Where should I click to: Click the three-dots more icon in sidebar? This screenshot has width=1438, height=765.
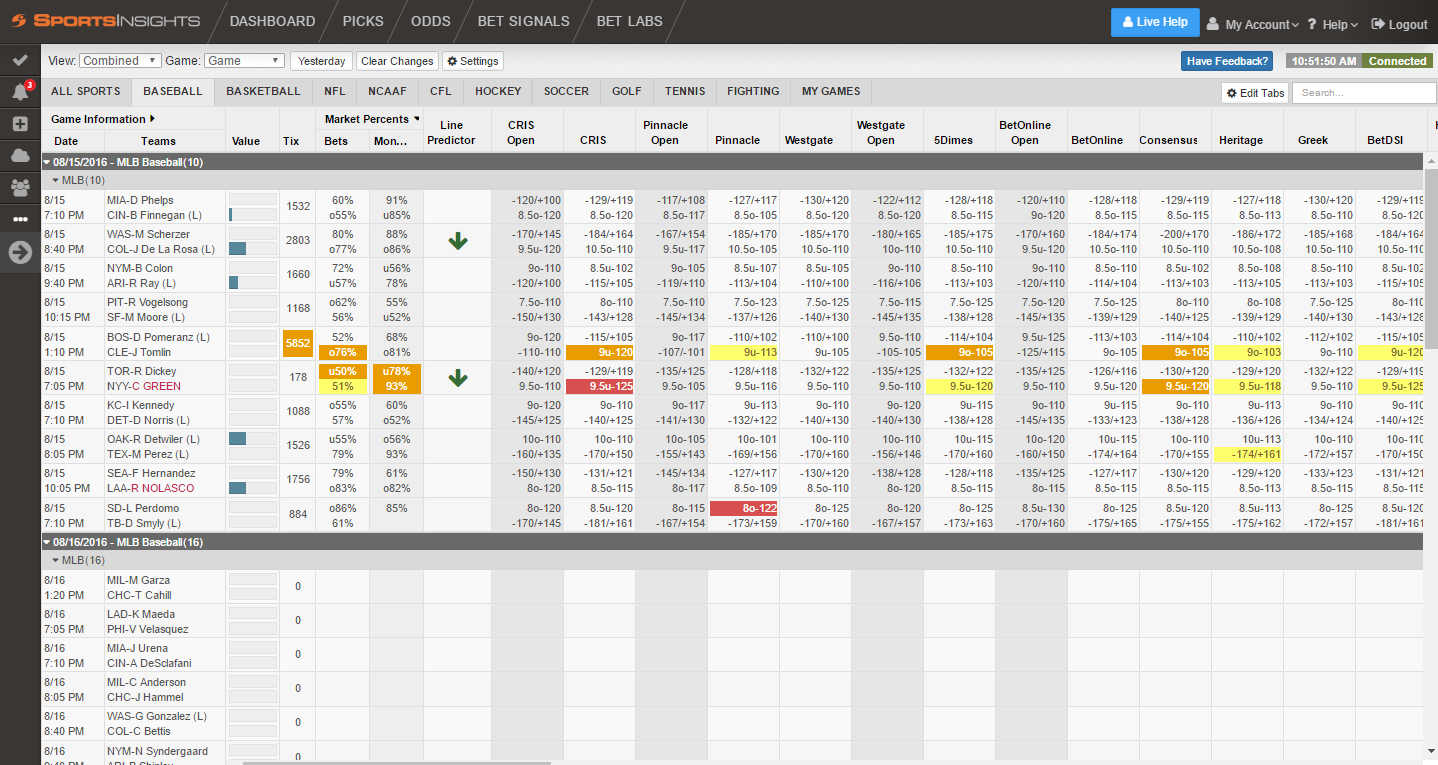[20, 218]
